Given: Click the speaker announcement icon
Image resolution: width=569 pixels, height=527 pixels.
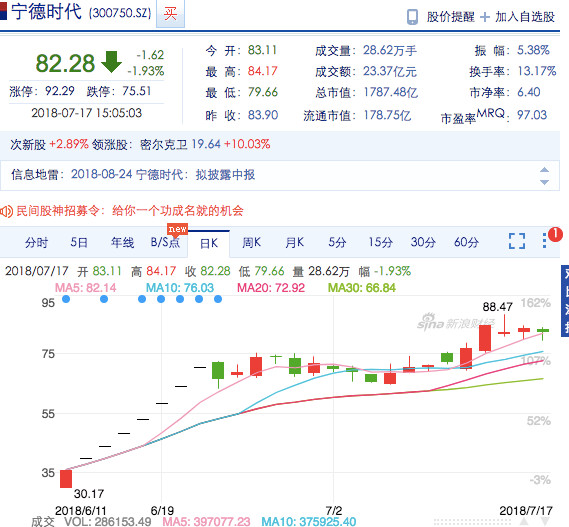Looking at the screenshot, I should coord(6,211).
